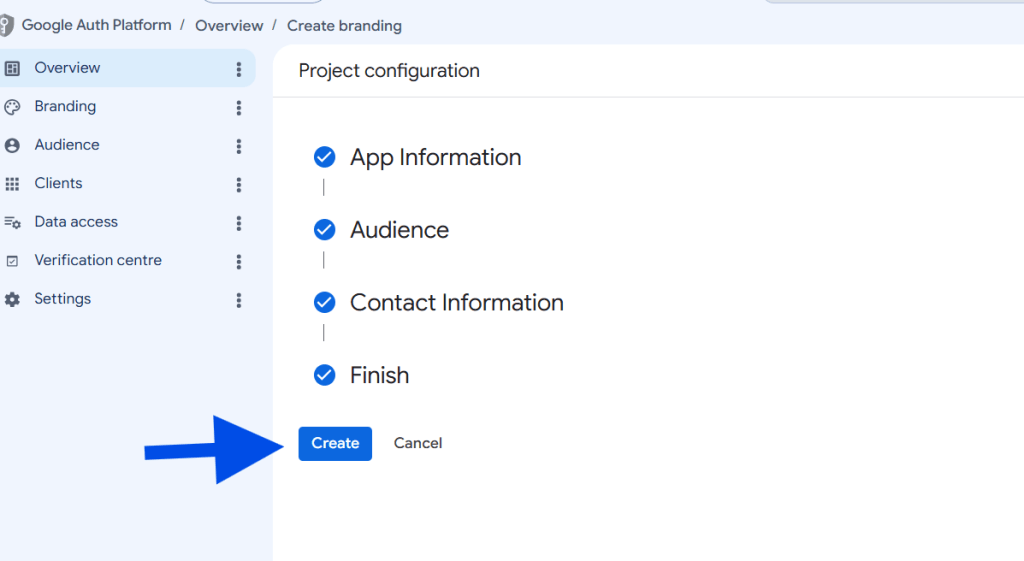Image resolution: width=1024 pixels, height=561 pixels.
Task: Select the Finish step heading
Action: pos(379,376)
